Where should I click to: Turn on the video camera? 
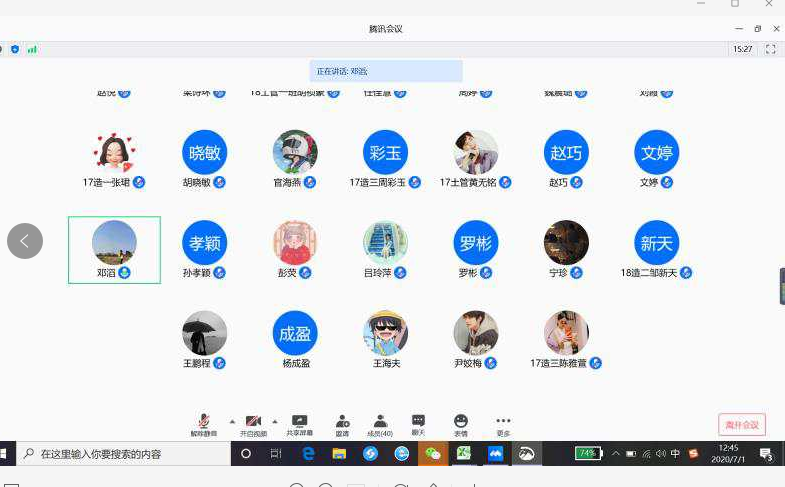click(x=253, y=423)
